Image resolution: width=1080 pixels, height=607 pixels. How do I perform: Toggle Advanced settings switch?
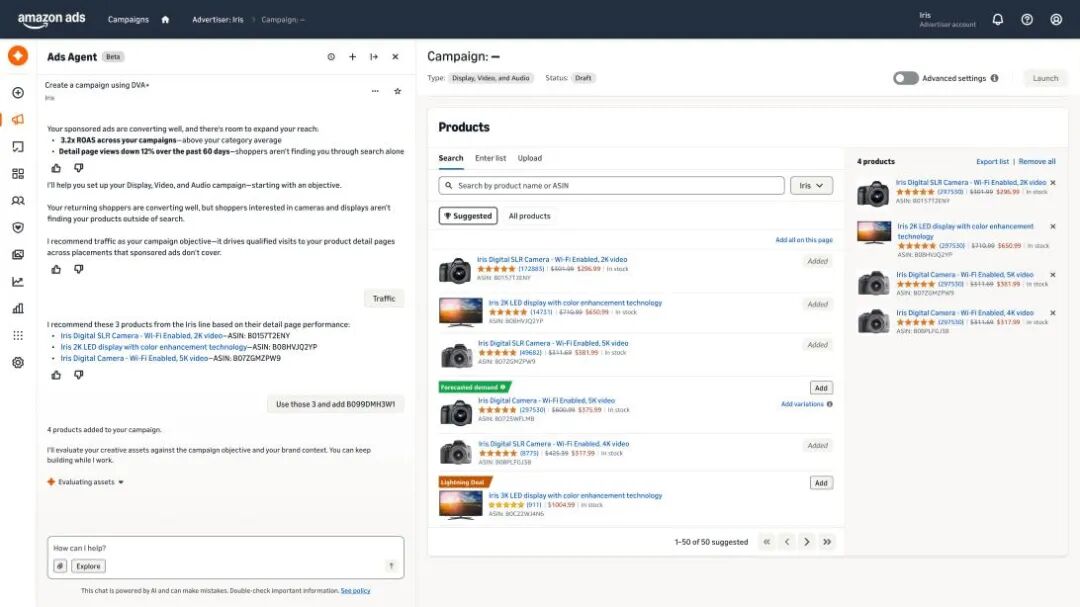point(906,78)
